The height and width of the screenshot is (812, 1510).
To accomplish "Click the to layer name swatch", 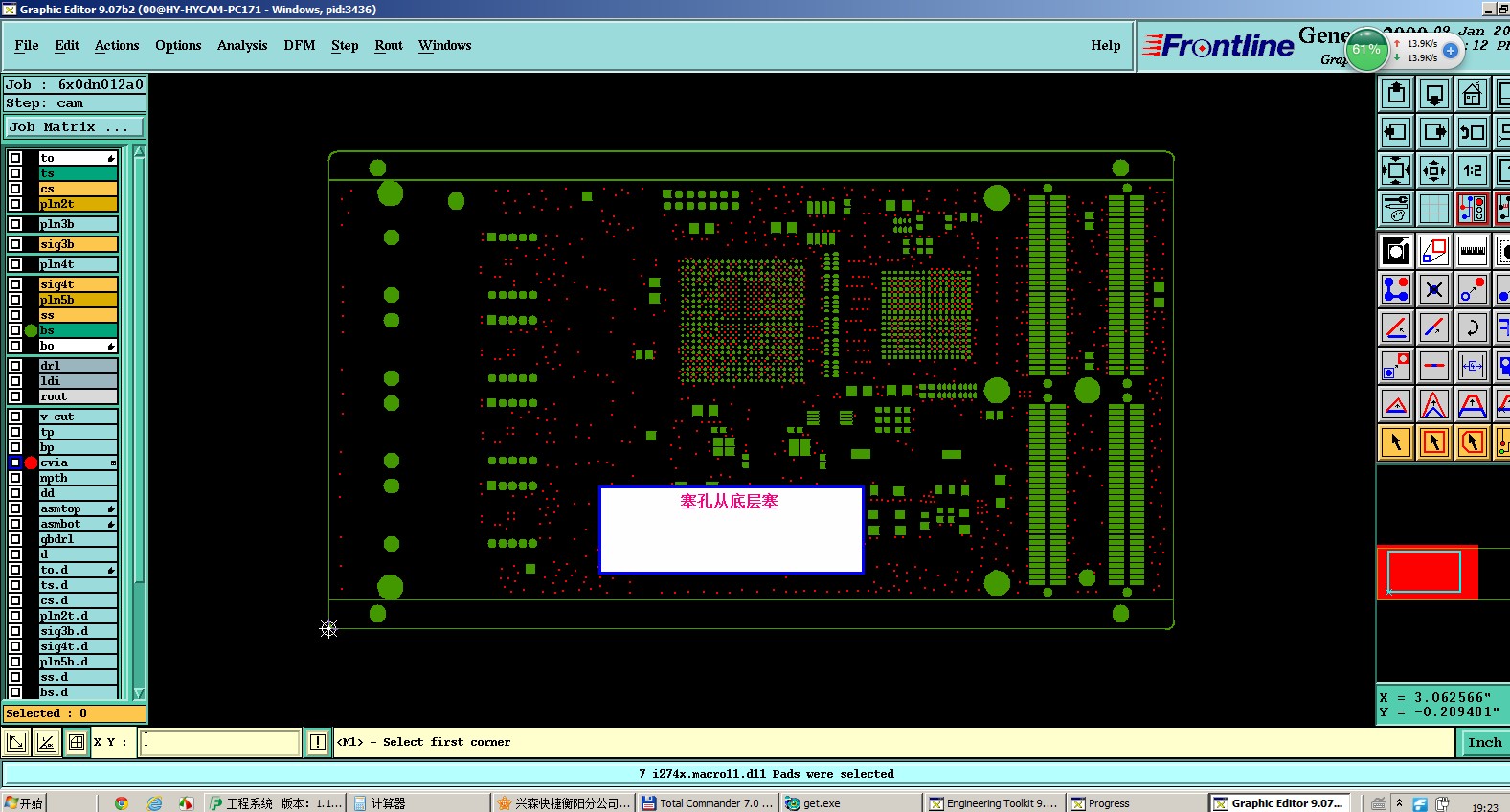I will click(78, 158).
